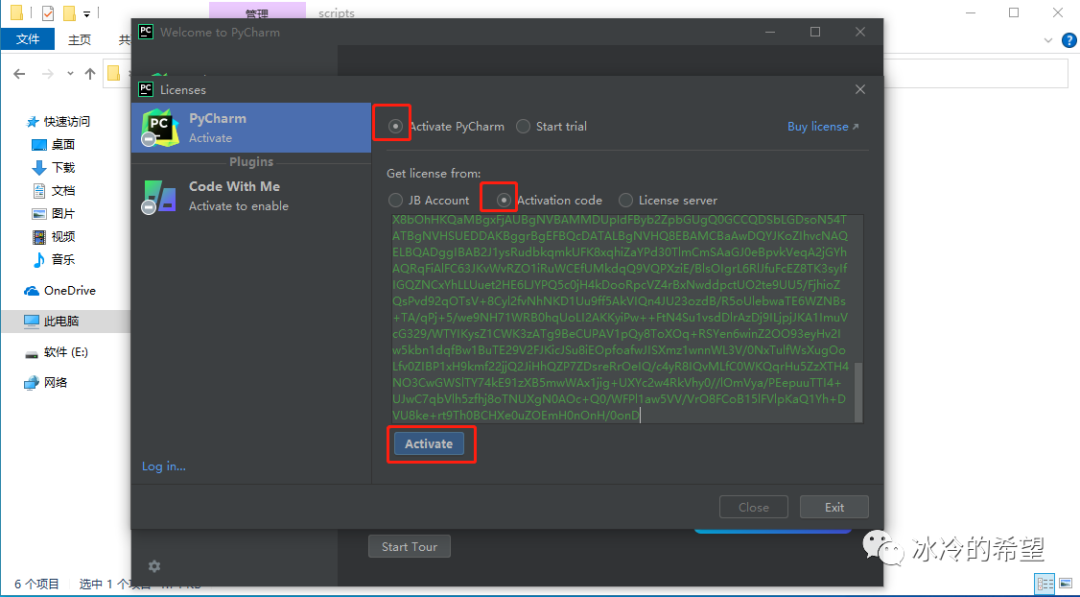Open recent locations dropdown in Explorer
Image resolution: width=1080 pixels, height=597 pixels.
click(70, 74)
